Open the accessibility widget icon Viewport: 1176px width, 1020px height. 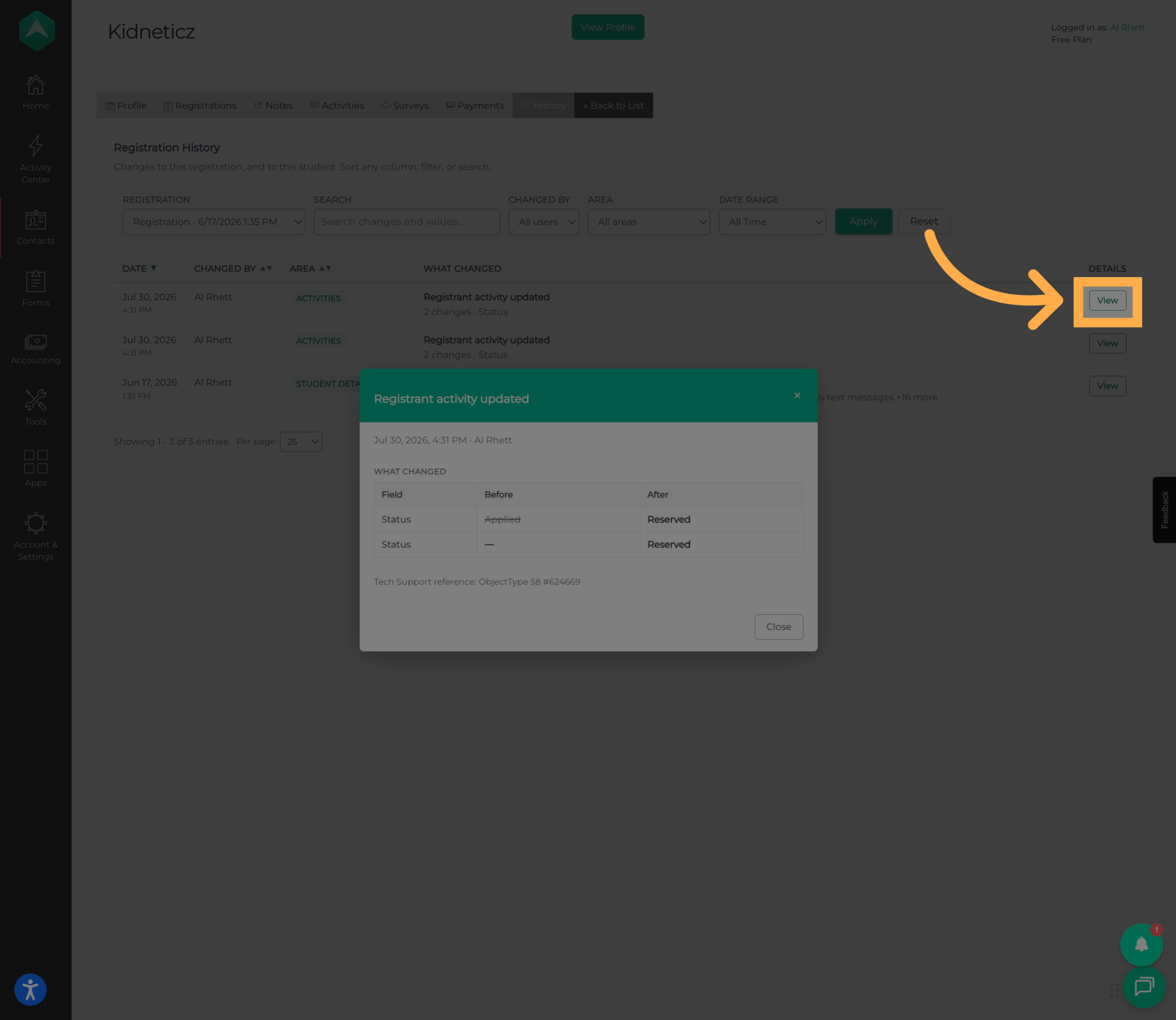pyautogui.click(x=30, y=990)
